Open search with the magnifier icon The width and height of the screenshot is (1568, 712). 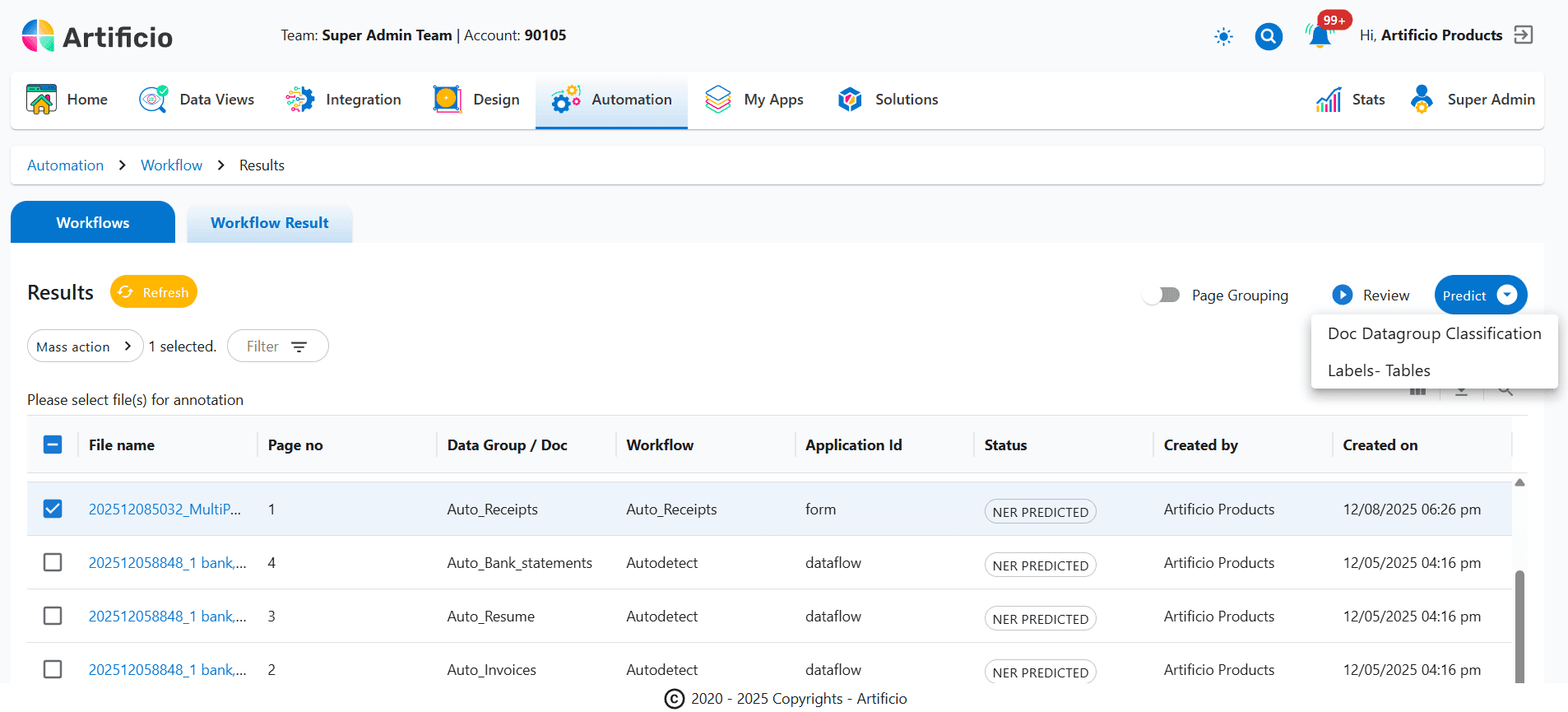click(x=1268, y=36)
